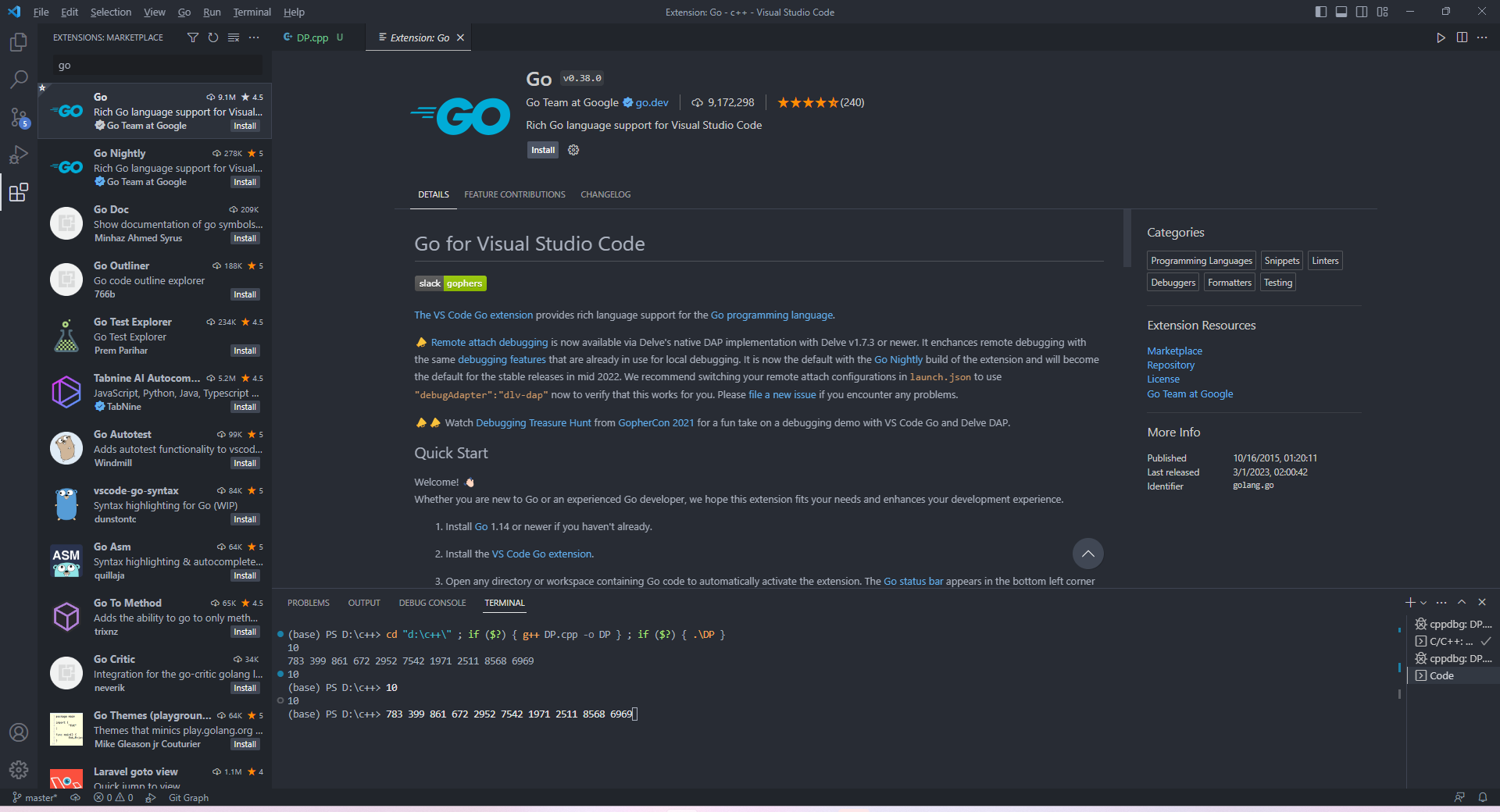Refresh the extensions marketplace list
The image size is (1500, 812).
[213, 37]
